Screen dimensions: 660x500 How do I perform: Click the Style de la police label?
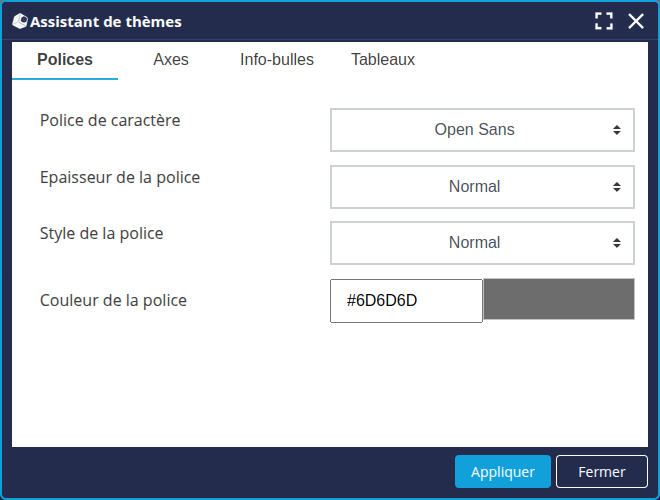(x=101, y=234)
